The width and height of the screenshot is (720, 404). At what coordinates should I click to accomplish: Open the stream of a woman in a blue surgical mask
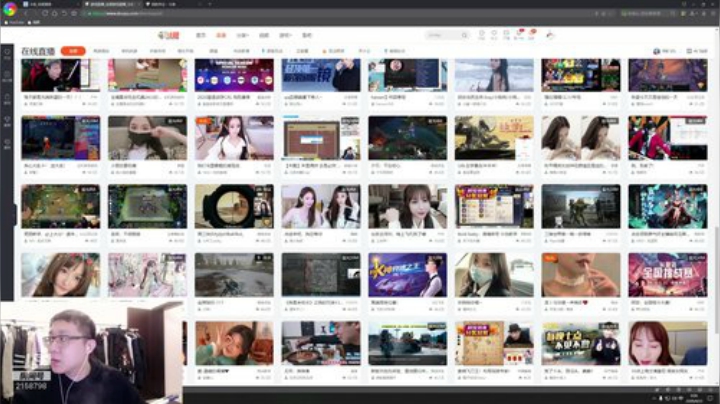click(x=494, y=275)
